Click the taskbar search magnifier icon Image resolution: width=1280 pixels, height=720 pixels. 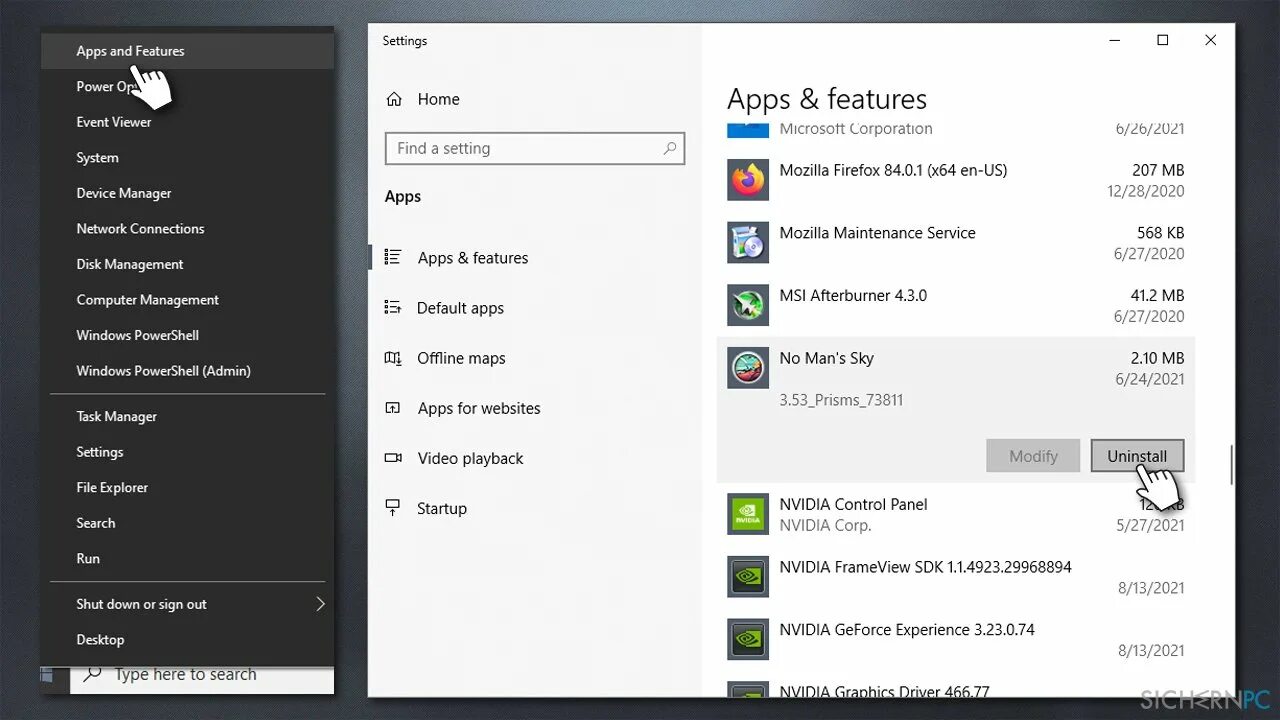point(92,674)
